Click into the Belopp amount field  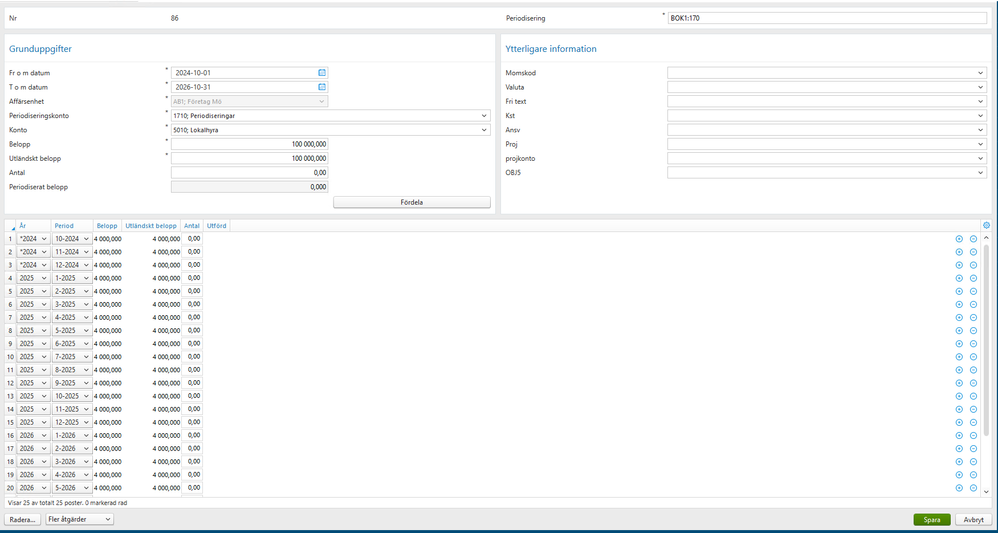250,145
